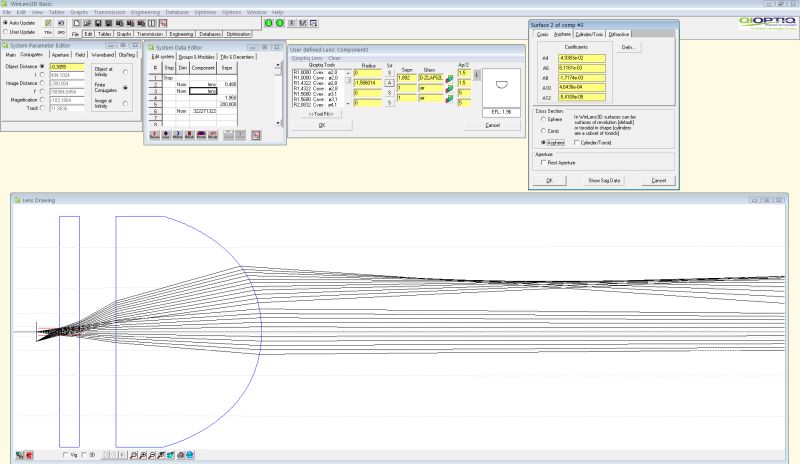Screen dimensions: 800x464
Task: Click the red-framed graph icon in main toolbar
Action: 163,23
